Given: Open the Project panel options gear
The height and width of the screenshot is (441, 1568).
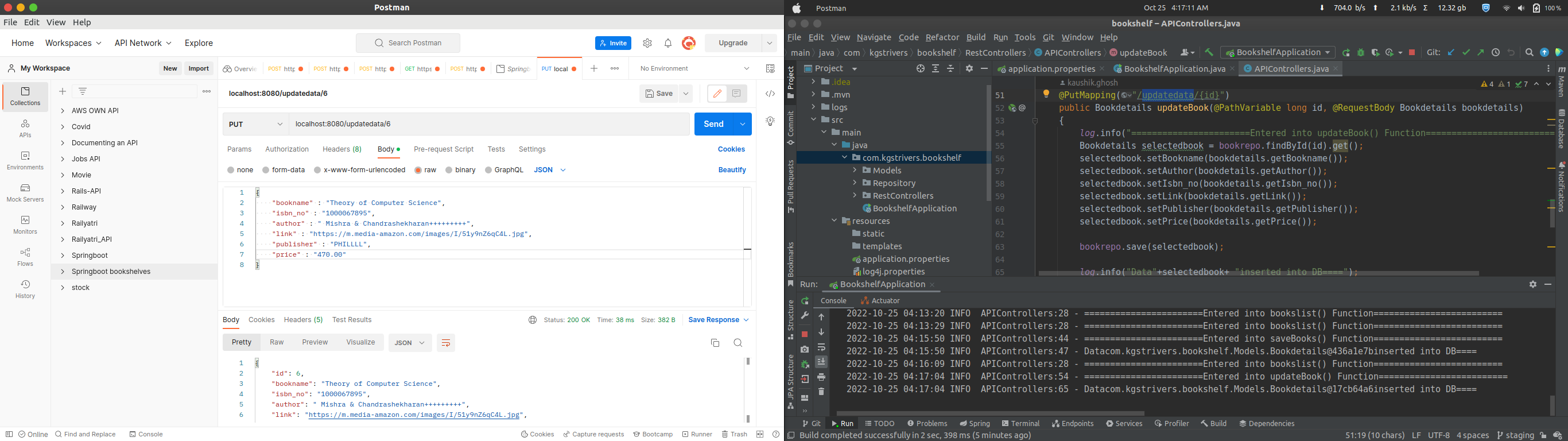Looking at the screenshot, I should click(969, 69).
